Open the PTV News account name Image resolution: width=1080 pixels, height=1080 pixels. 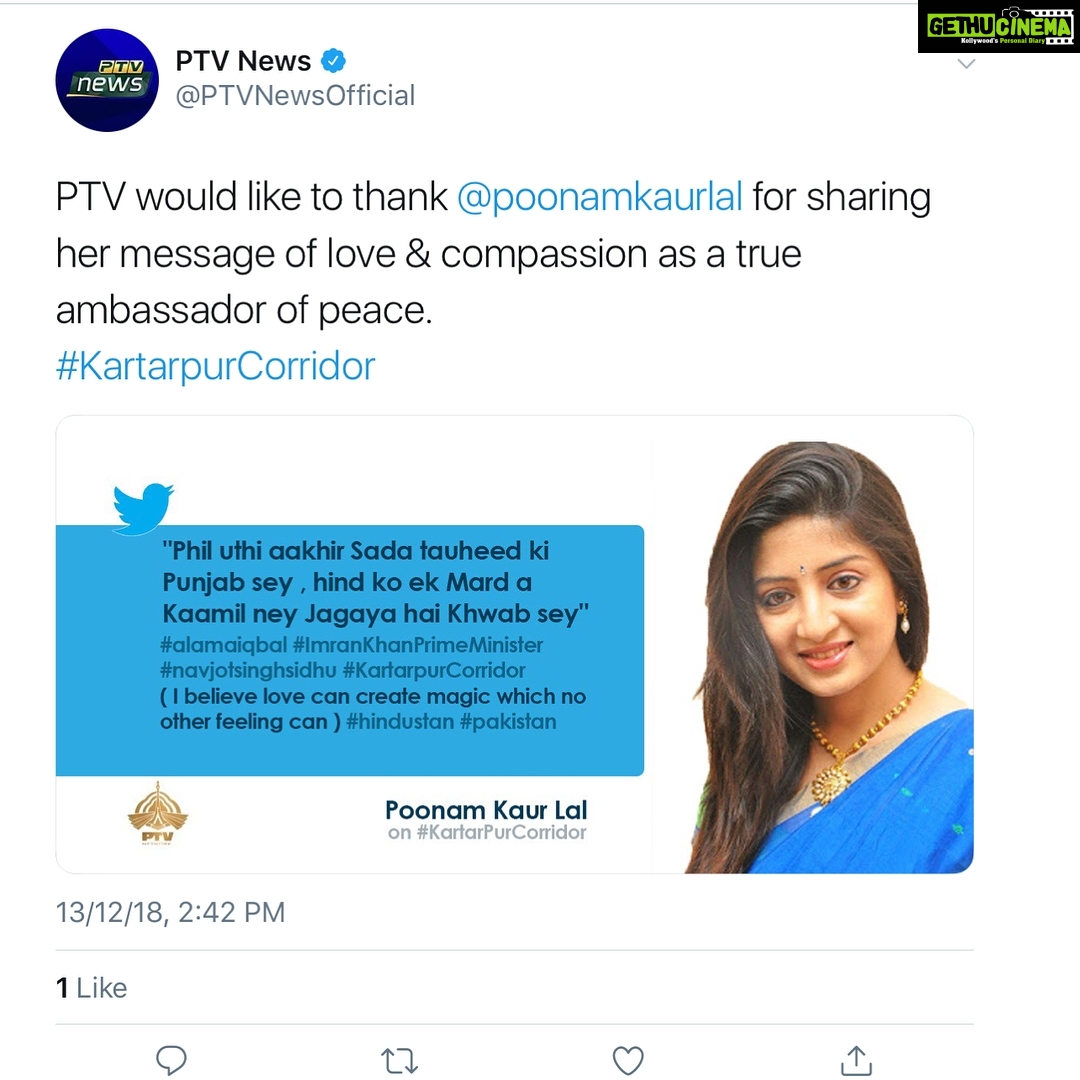pyautogui.click(x=243, y=61)
